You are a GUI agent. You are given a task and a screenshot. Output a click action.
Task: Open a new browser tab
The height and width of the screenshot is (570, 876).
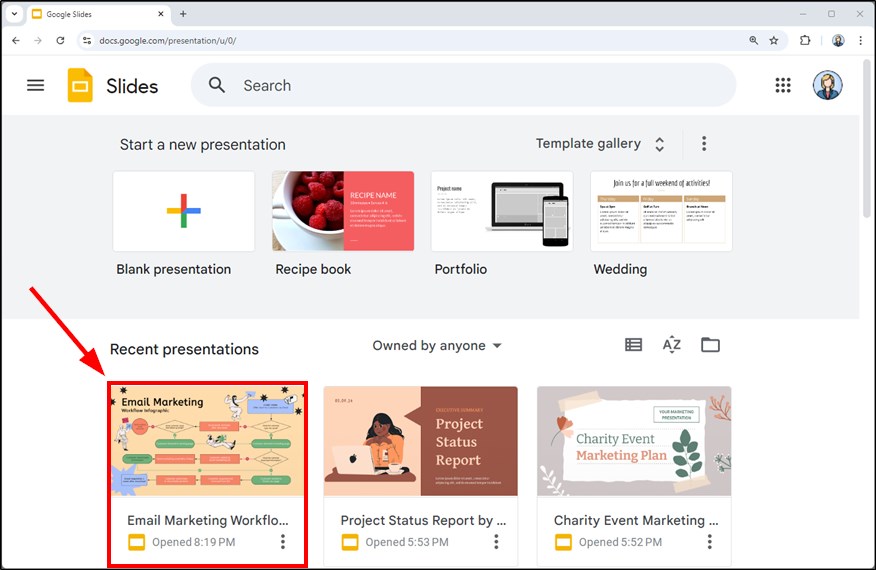[x=183, y=14]
